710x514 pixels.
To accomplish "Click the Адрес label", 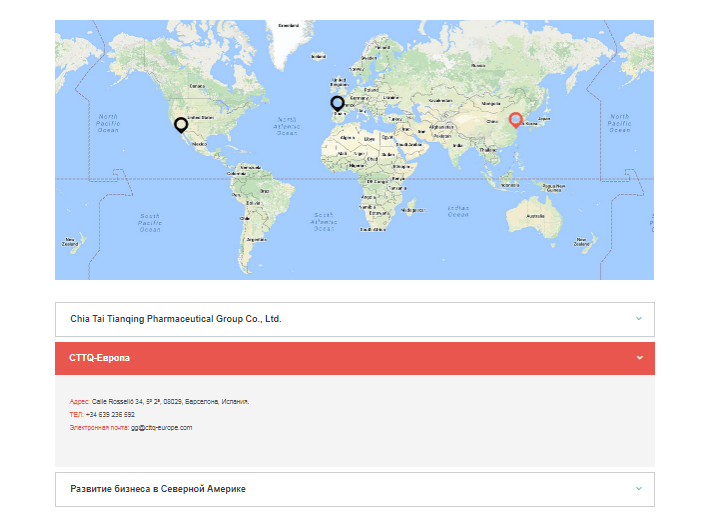I will coord(79,402).
